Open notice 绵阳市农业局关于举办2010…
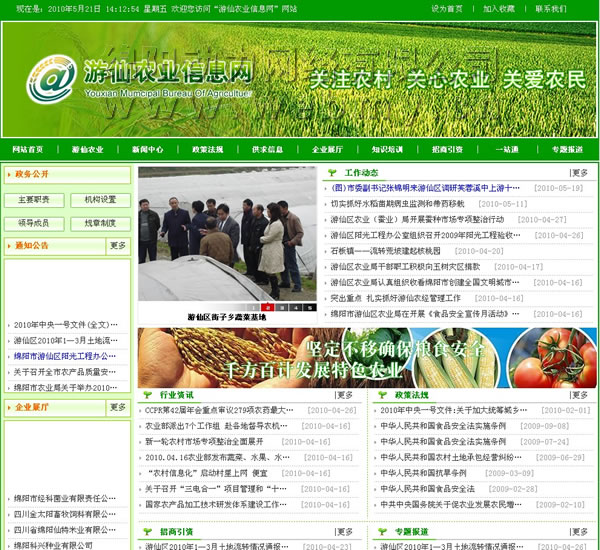The width and height of the screenshot is (600, 550). click(x=65, y=388)
